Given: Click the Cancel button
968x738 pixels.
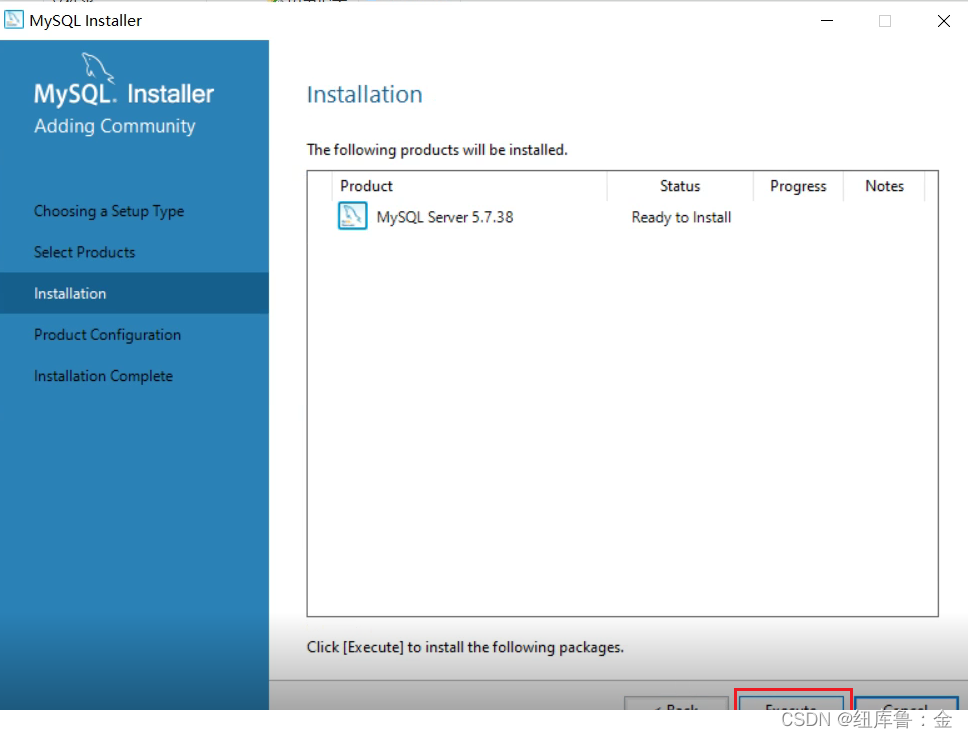Looking at the screenshot, I should (x=906, y=703).
